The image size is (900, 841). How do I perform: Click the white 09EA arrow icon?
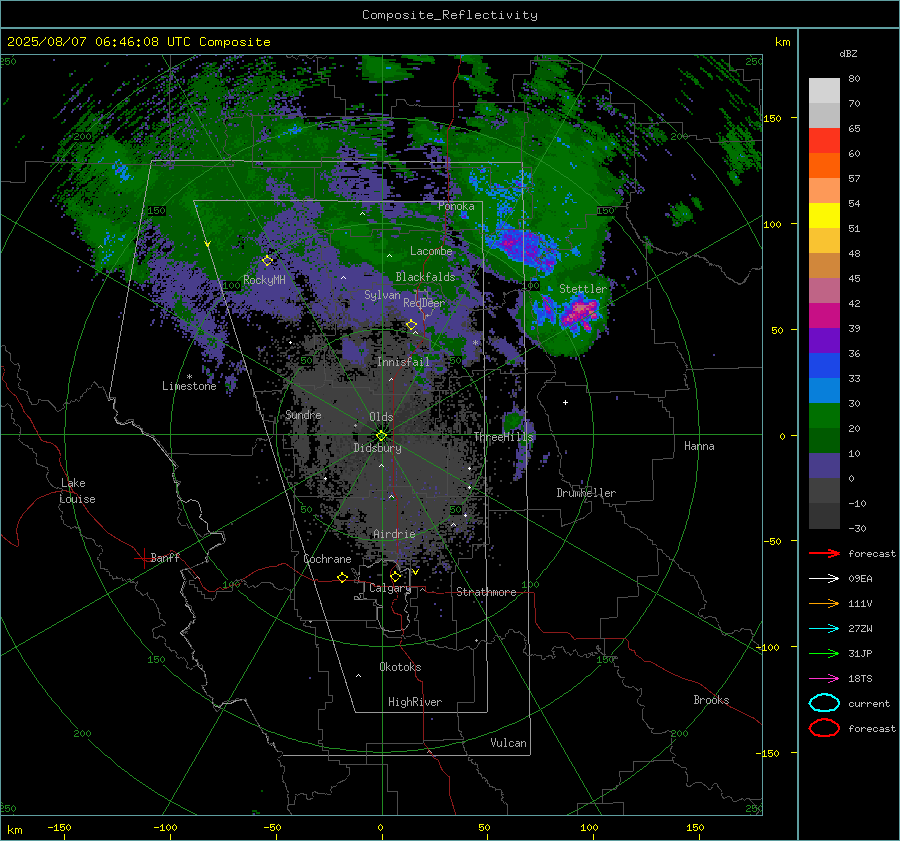824,579
